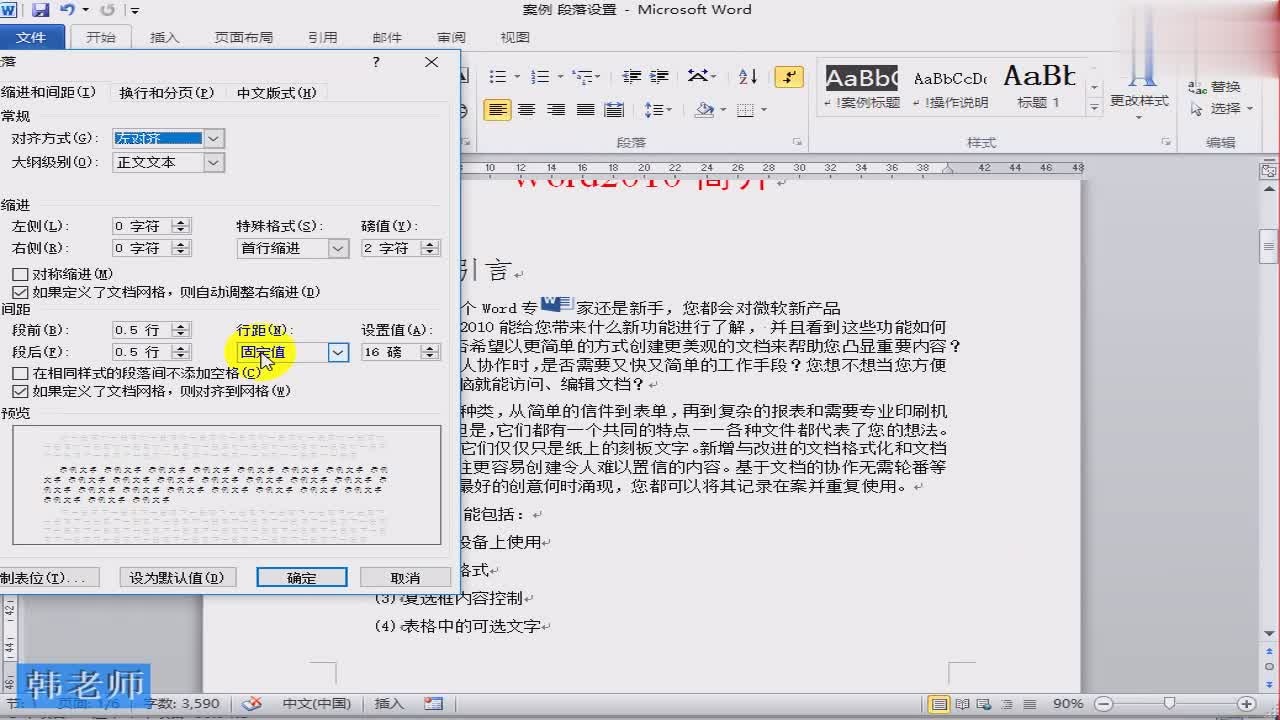Open the 视图 View ribbon tab
This screenshot has width=1280, height=720.
coord(514,37)
